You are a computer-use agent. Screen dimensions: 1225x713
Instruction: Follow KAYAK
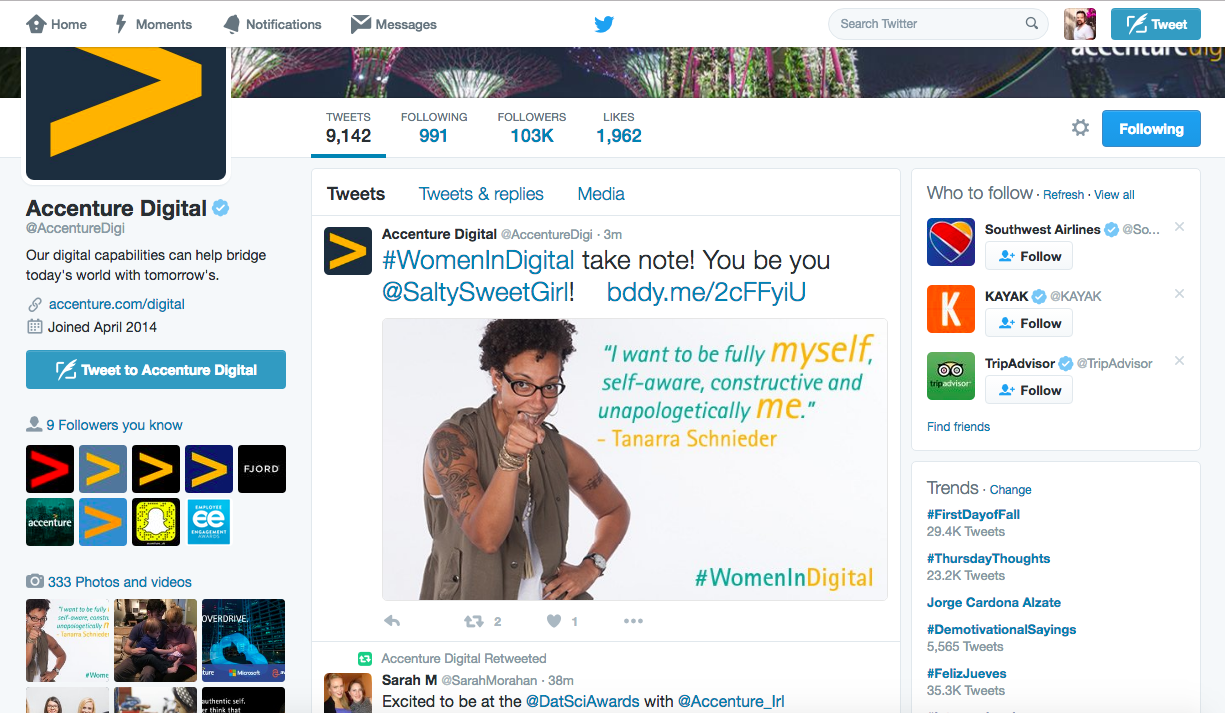tap(1029, 323)
